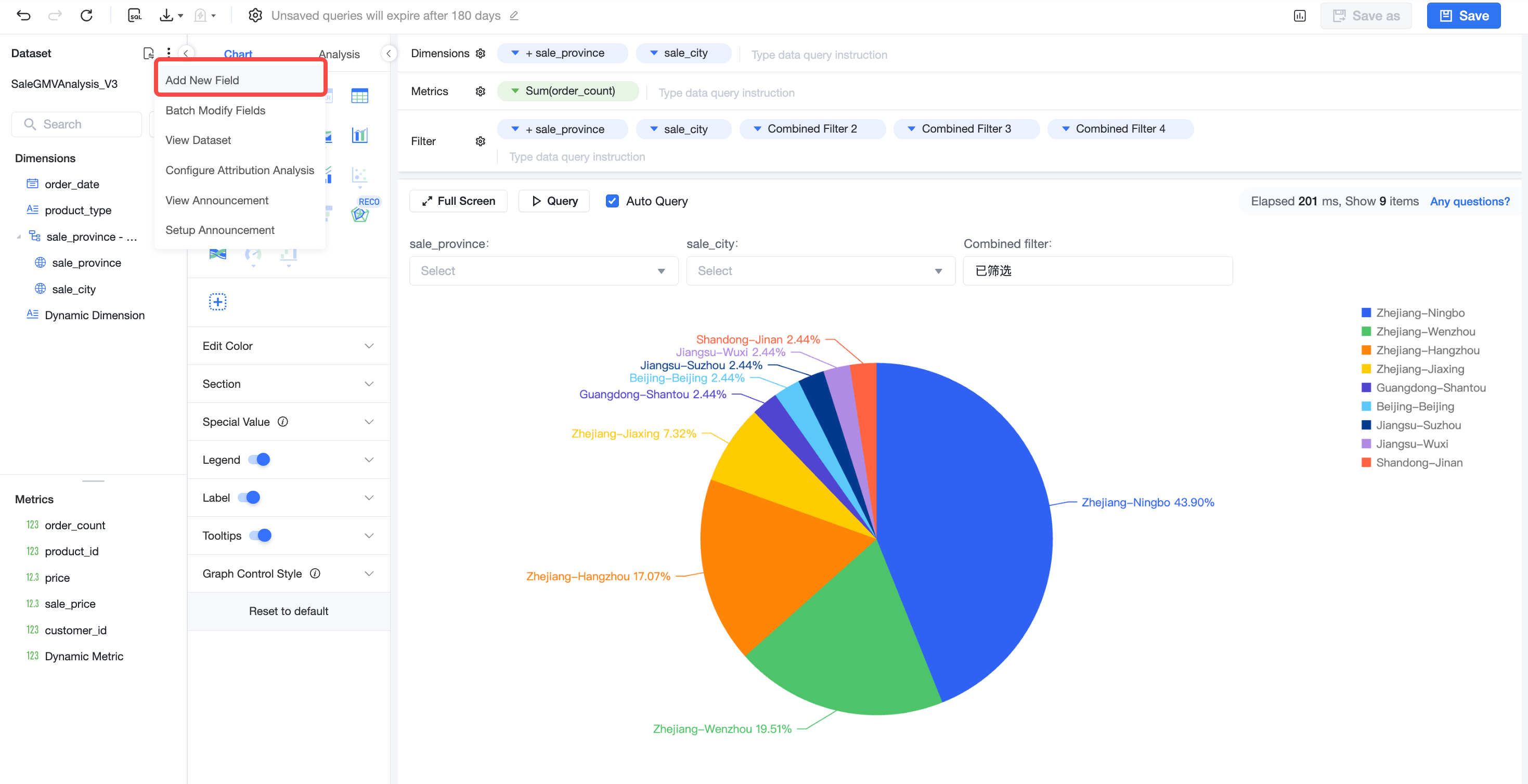This screenshot has width=1528, height=784.
Task: Click the refresh icon in top toolbar
Action: click(87, 16)
